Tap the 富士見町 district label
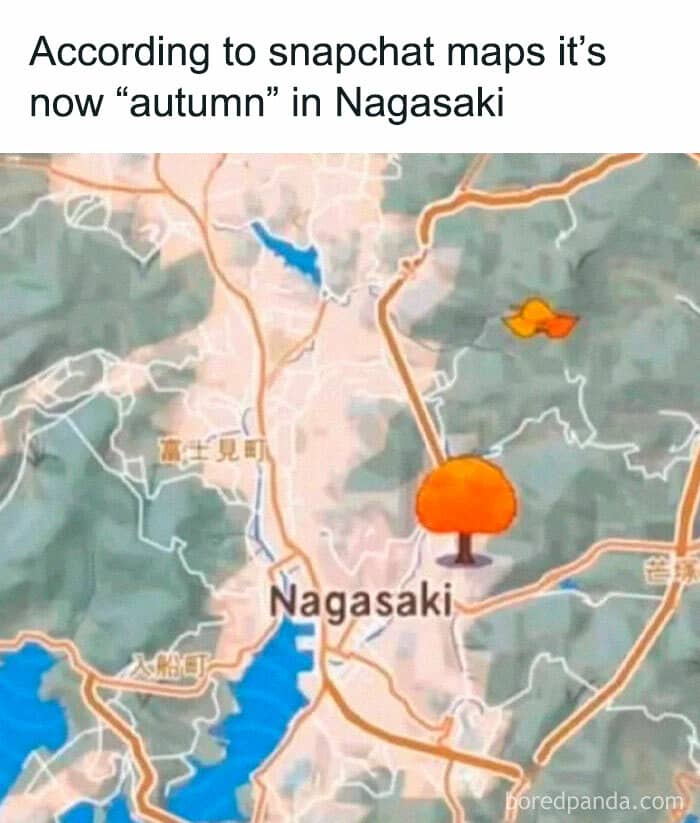The height and width of the screenshot is (823, 700). click(212, 453)
